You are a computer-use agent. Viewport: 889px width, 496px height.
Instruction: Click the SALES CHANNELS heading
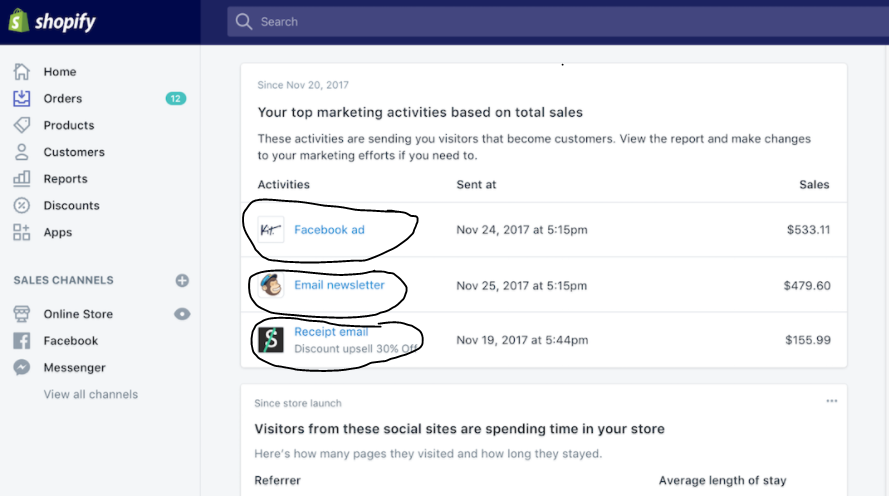point(64,280)
